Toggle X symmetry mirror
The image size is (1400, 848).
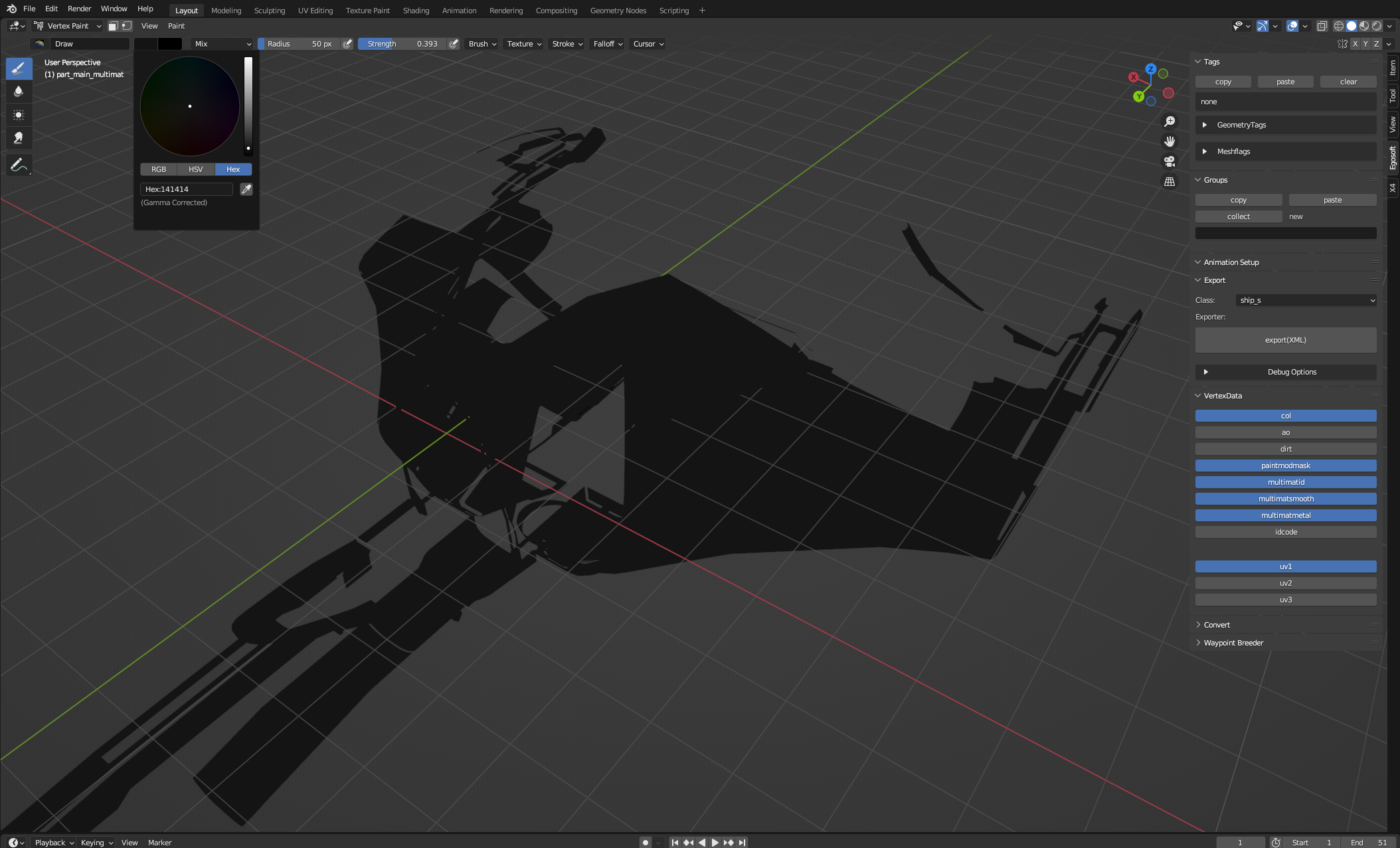(x=1355, y=44)
